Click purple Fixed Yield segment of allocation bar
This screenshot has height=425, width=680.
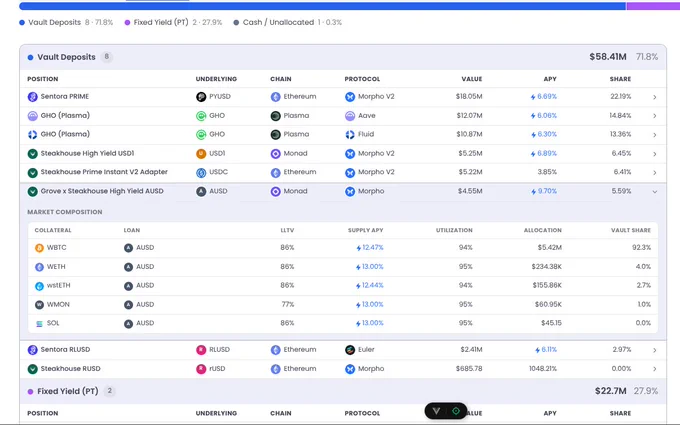(x=653, y=6)
